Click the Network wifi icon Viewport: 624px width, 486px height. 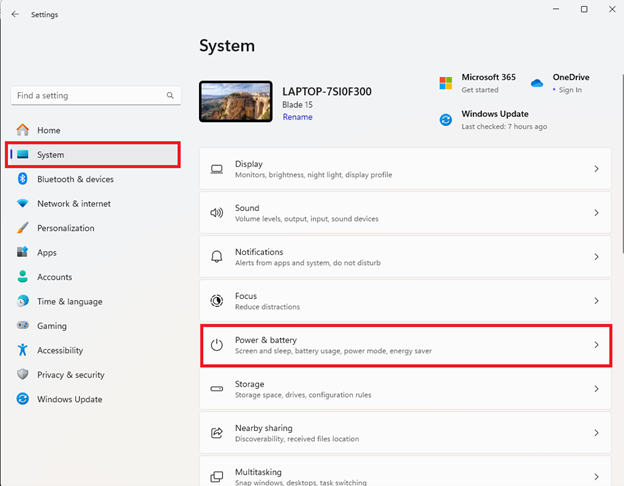pos(23,203)
